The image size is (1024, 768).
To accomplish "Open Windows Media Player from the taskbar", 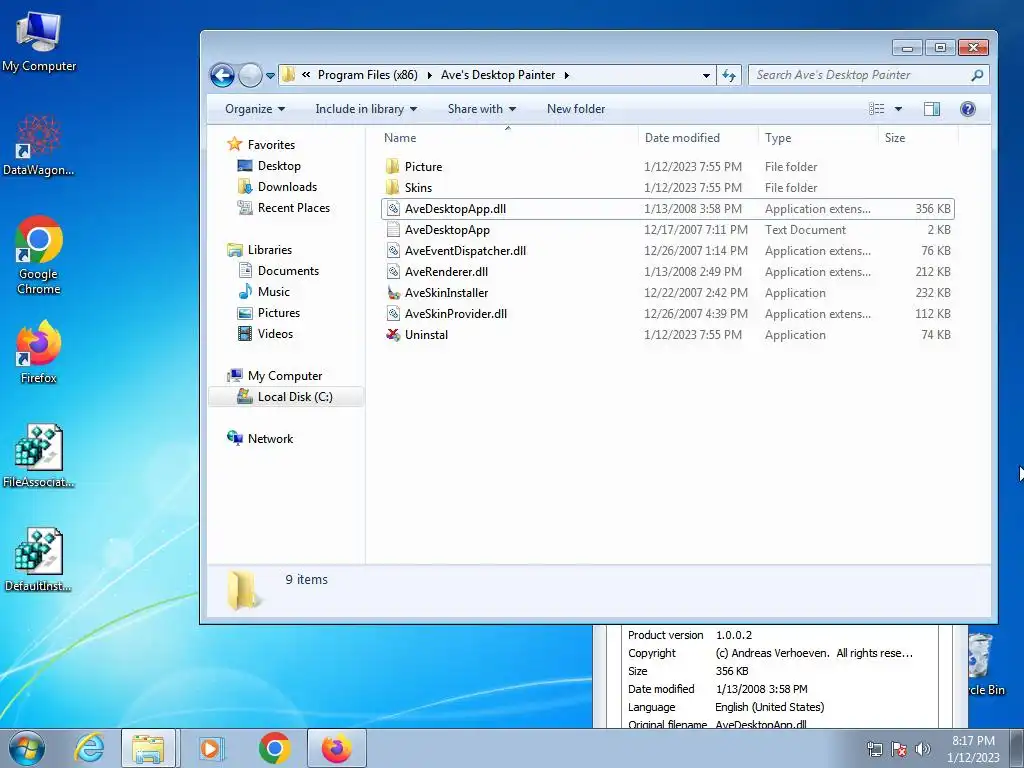I will coord(212,748).
